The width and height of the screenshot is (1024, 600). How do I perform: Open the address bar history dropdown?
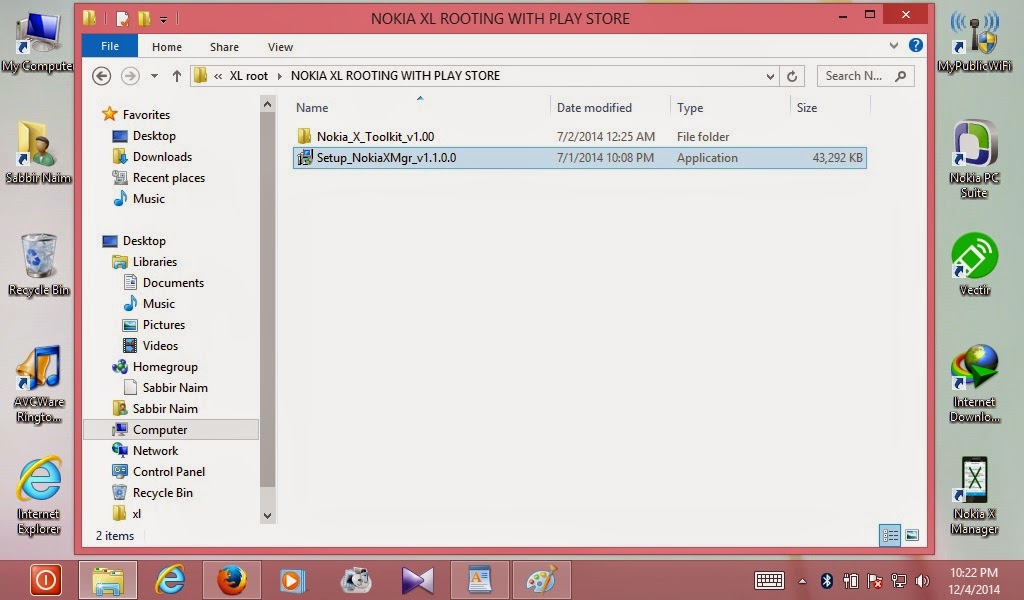(x=770, y=76)
